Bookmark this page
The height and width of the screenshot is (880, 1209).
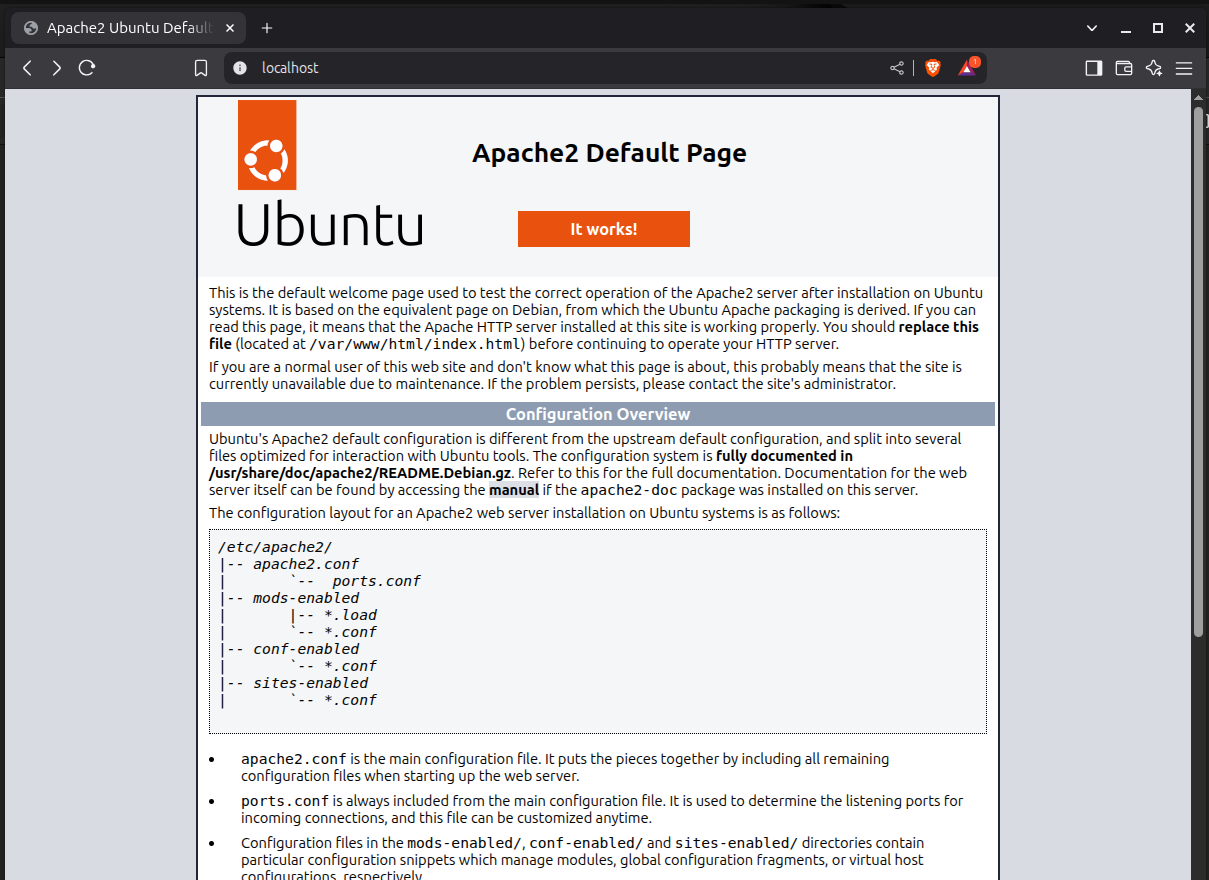point(201,68)
